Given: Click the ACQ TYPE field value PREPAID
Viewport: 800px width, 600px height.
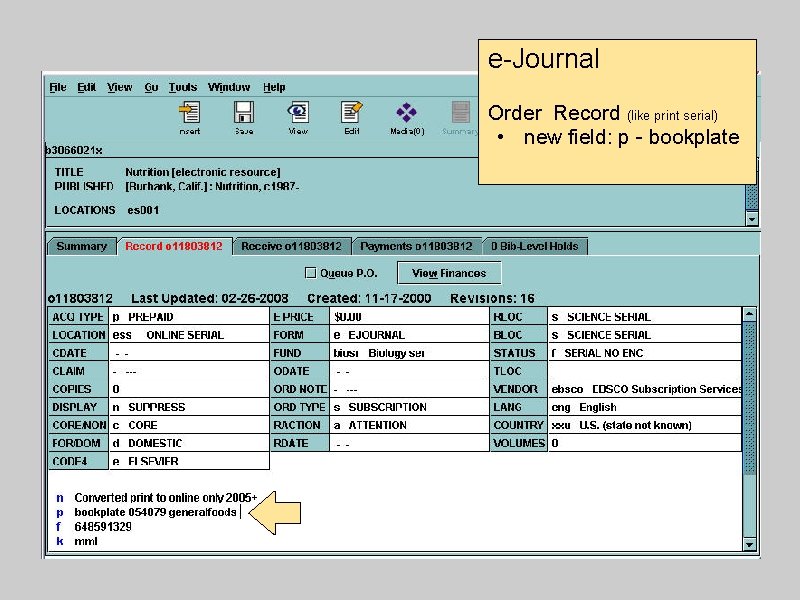Looking at the screenshot, I should coord(189,317).
